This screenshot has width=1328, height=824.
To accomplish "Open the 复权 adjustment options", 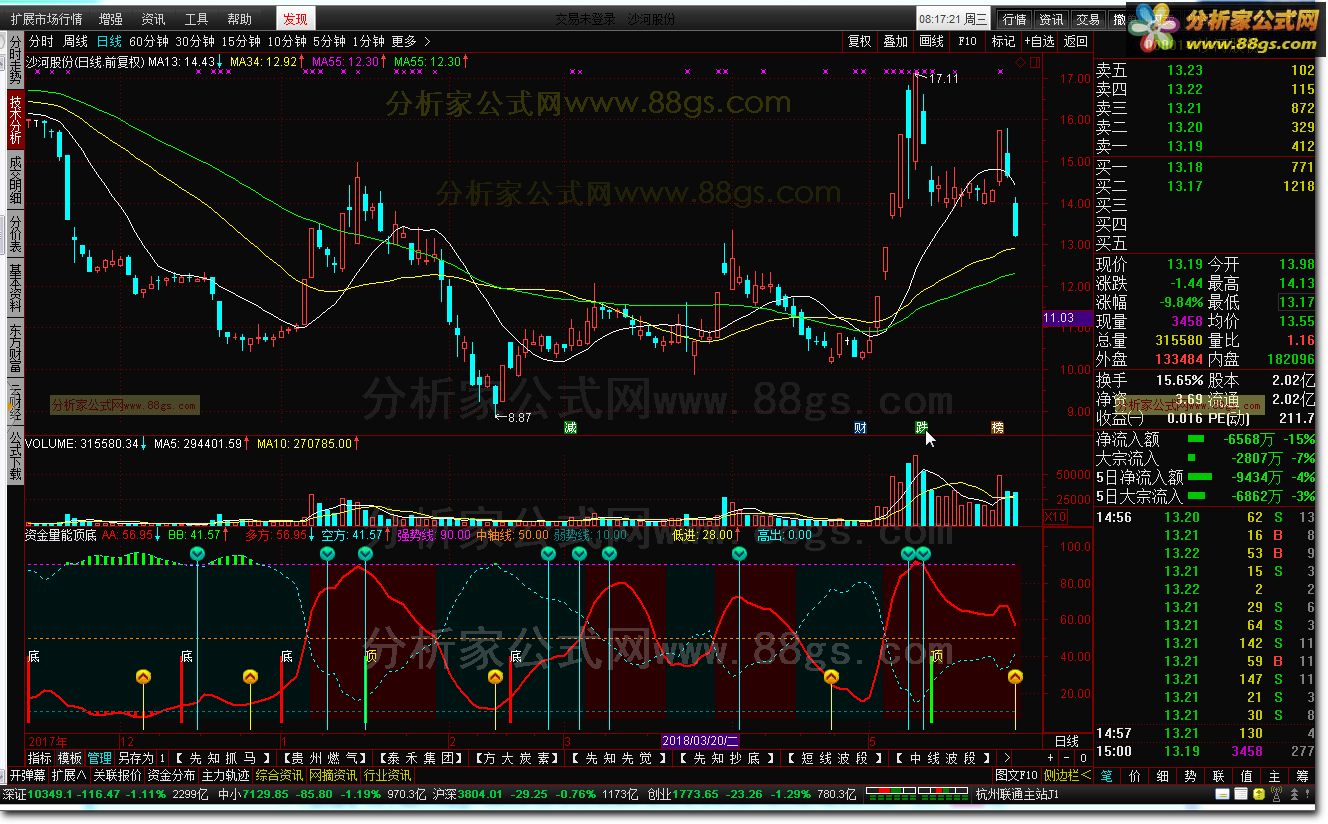I will point(860,41).
